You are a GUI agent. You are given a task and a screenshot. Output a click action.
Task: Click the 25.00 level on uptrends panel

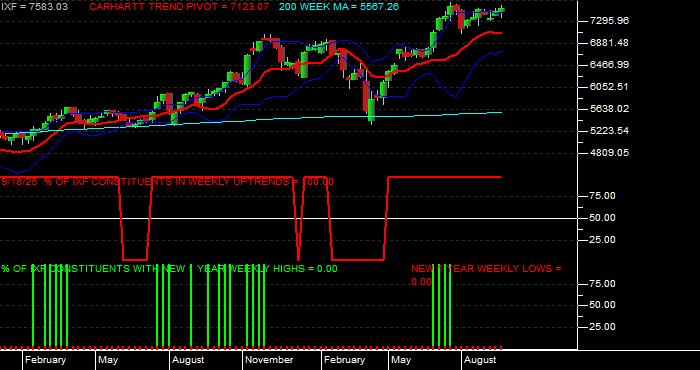point(603,240)
